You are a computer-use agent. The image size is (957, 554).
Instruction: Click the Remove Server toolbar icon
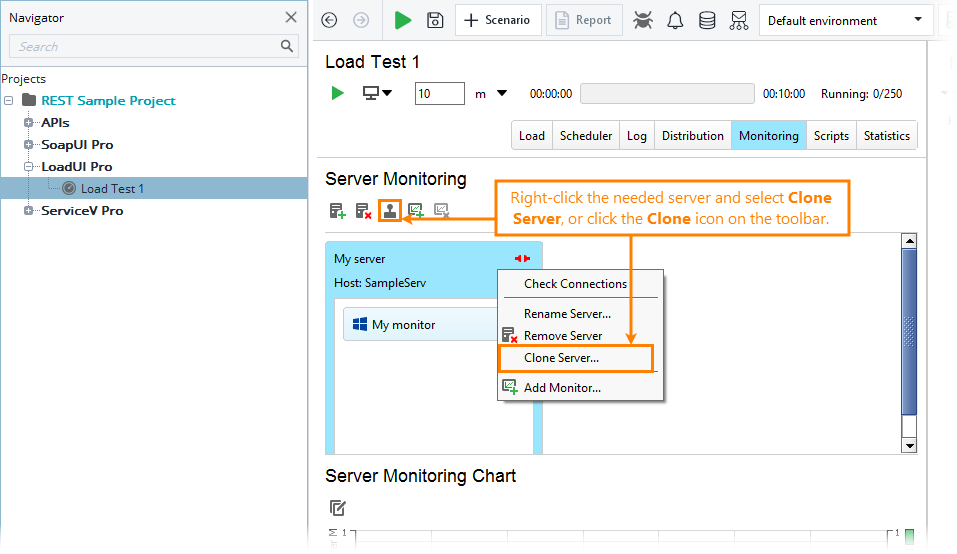pyautogui.click(x=364, y=211)
